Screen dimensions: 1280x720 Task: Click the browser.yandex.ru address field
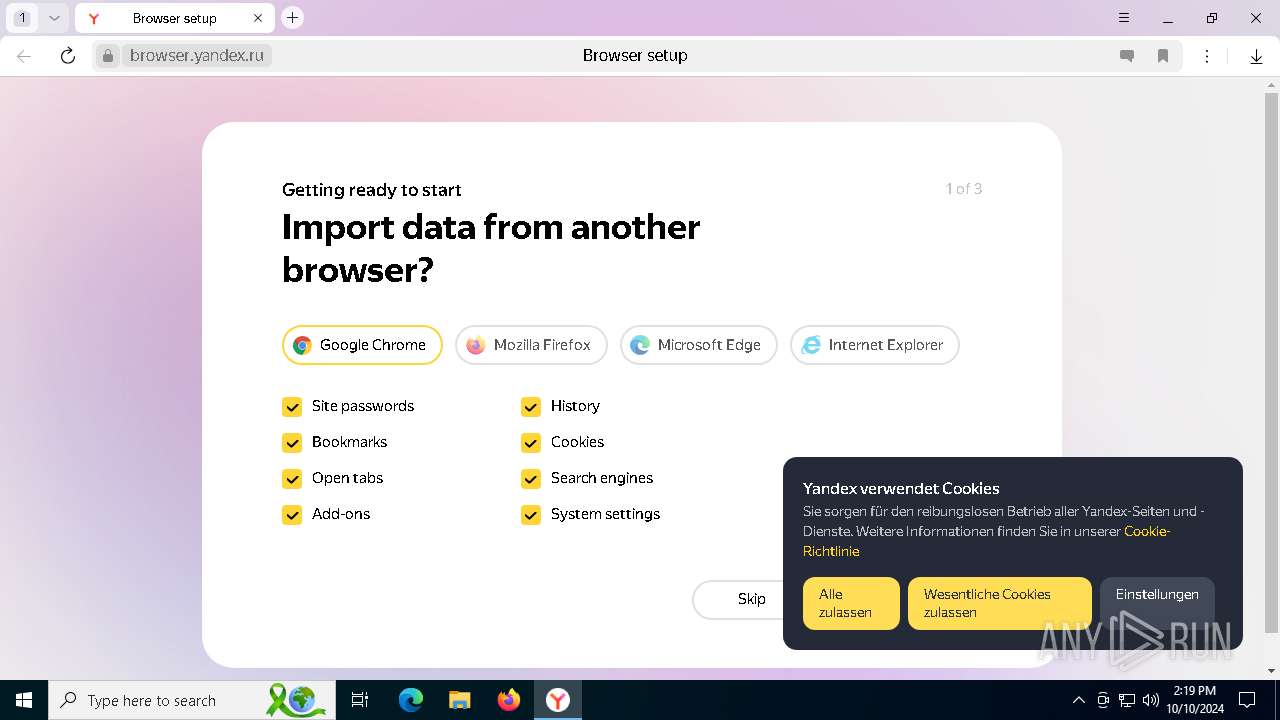pos(197,56)
